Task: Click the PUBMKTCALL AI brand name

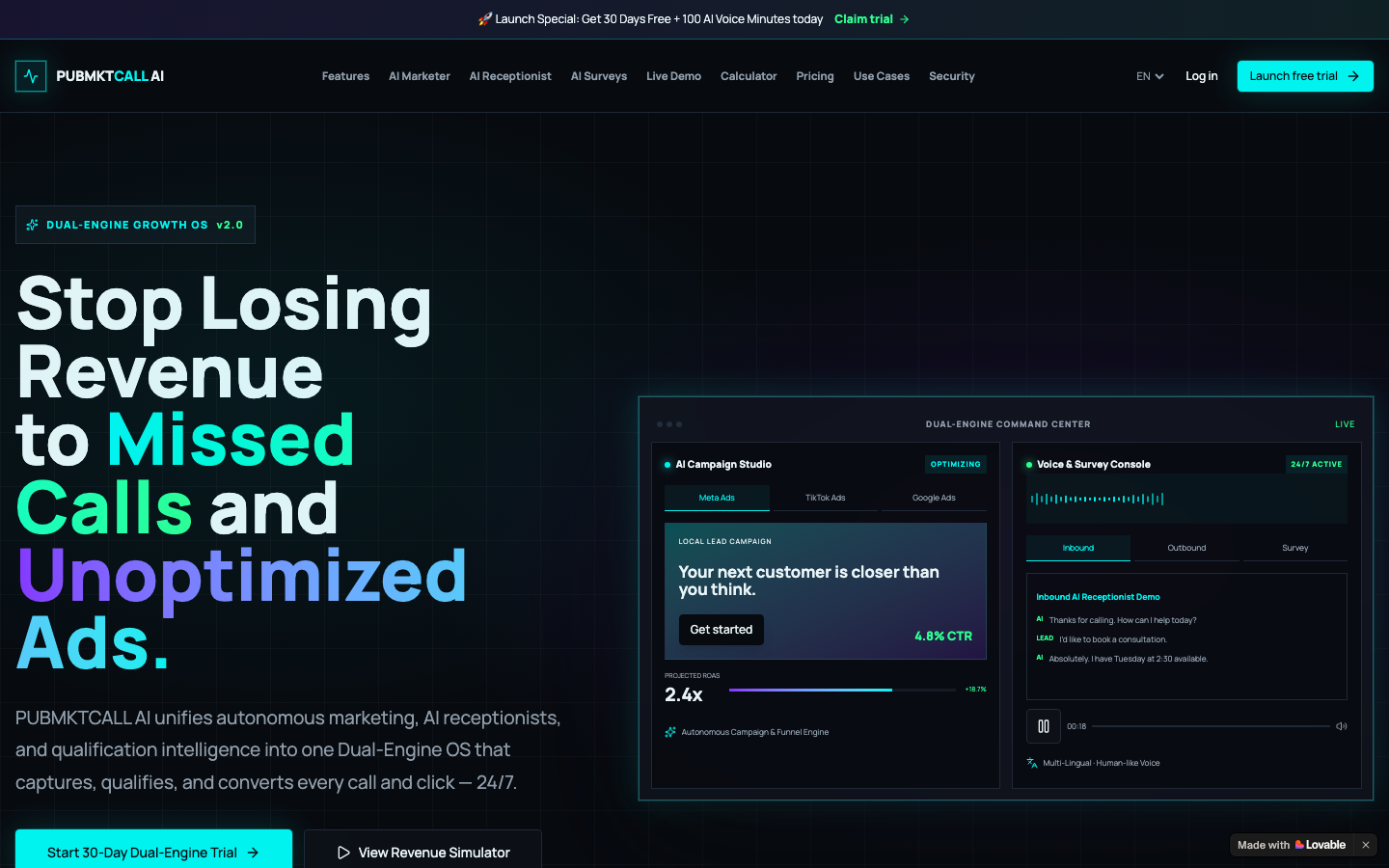Action: pyautogui.click(x=110, y=76)
